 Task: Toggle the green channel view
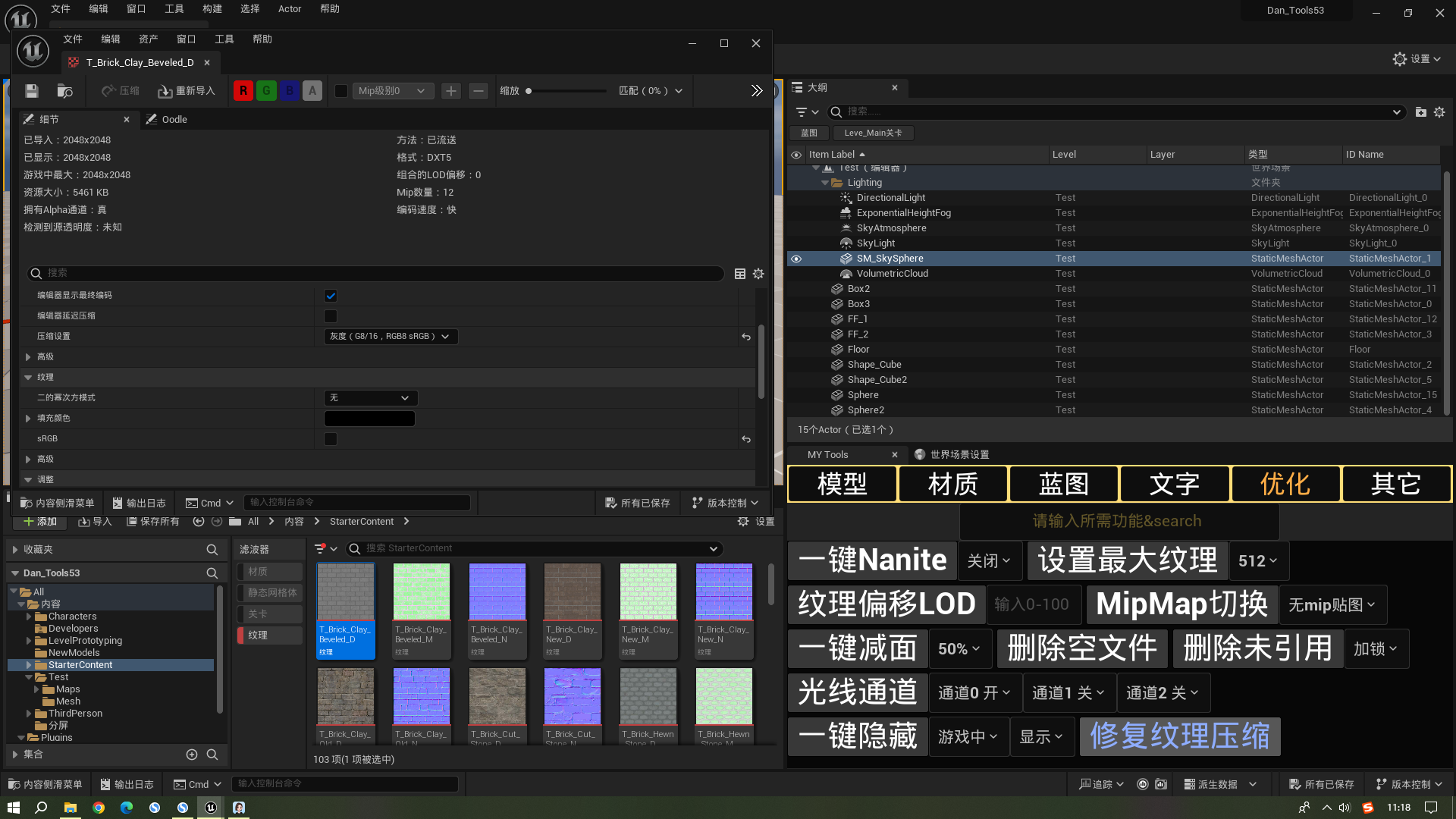click(266, 91)
